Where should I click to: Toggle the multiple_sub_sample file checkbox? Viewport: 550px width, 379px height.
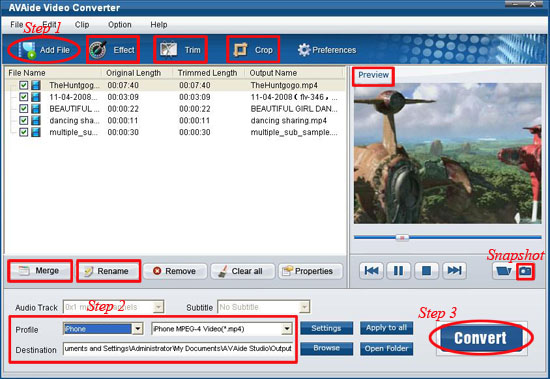pyautogui.click(x=24, y=132)
